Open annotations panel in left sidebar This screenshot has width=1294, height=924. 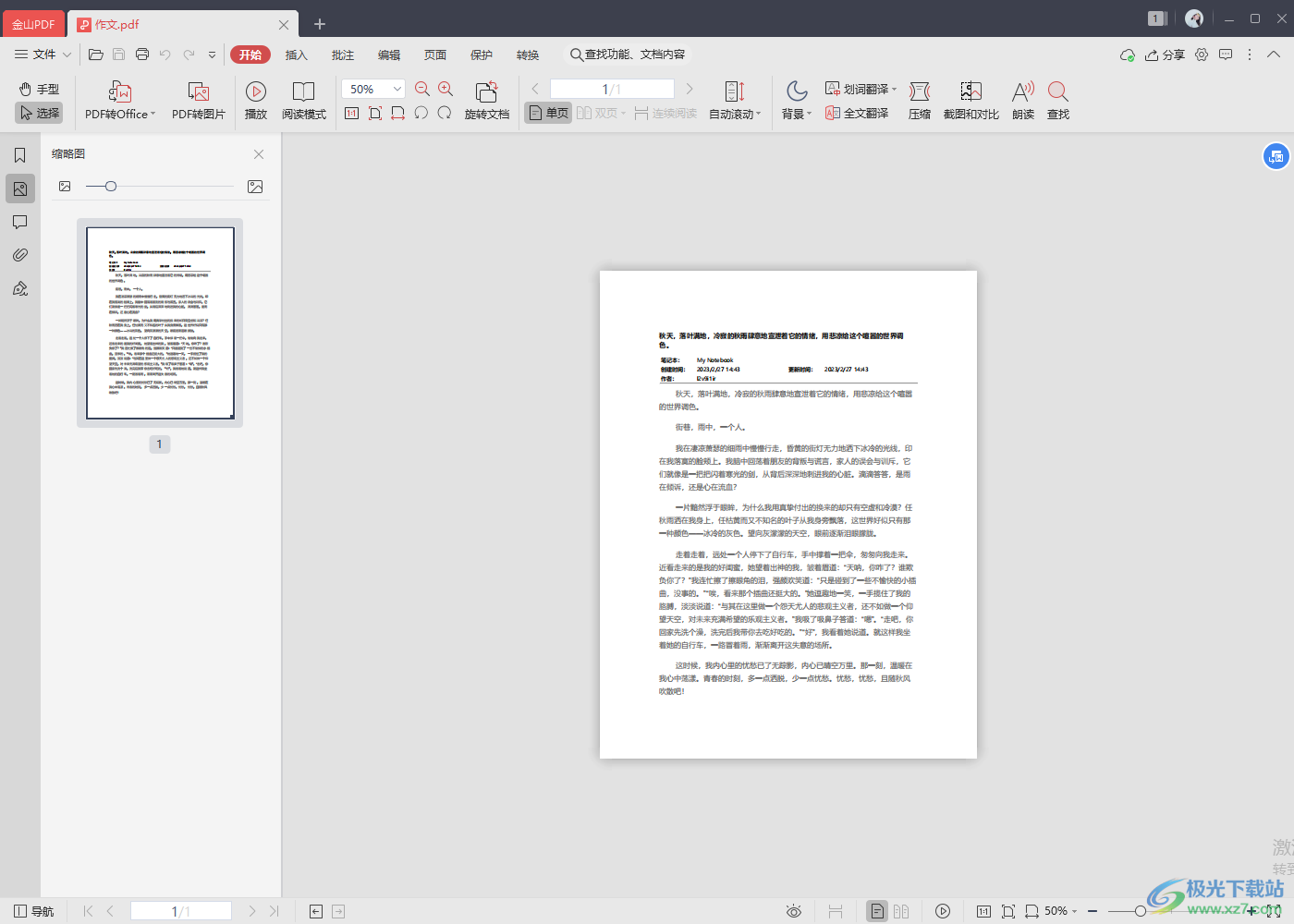tap(20, 222)
